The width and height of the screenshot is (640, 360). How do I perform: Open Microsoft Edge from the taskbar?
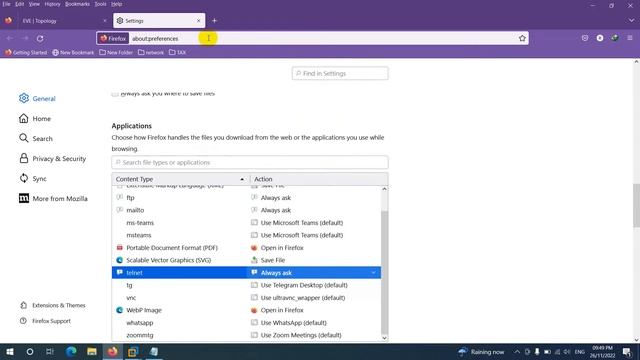pos(71,351)
